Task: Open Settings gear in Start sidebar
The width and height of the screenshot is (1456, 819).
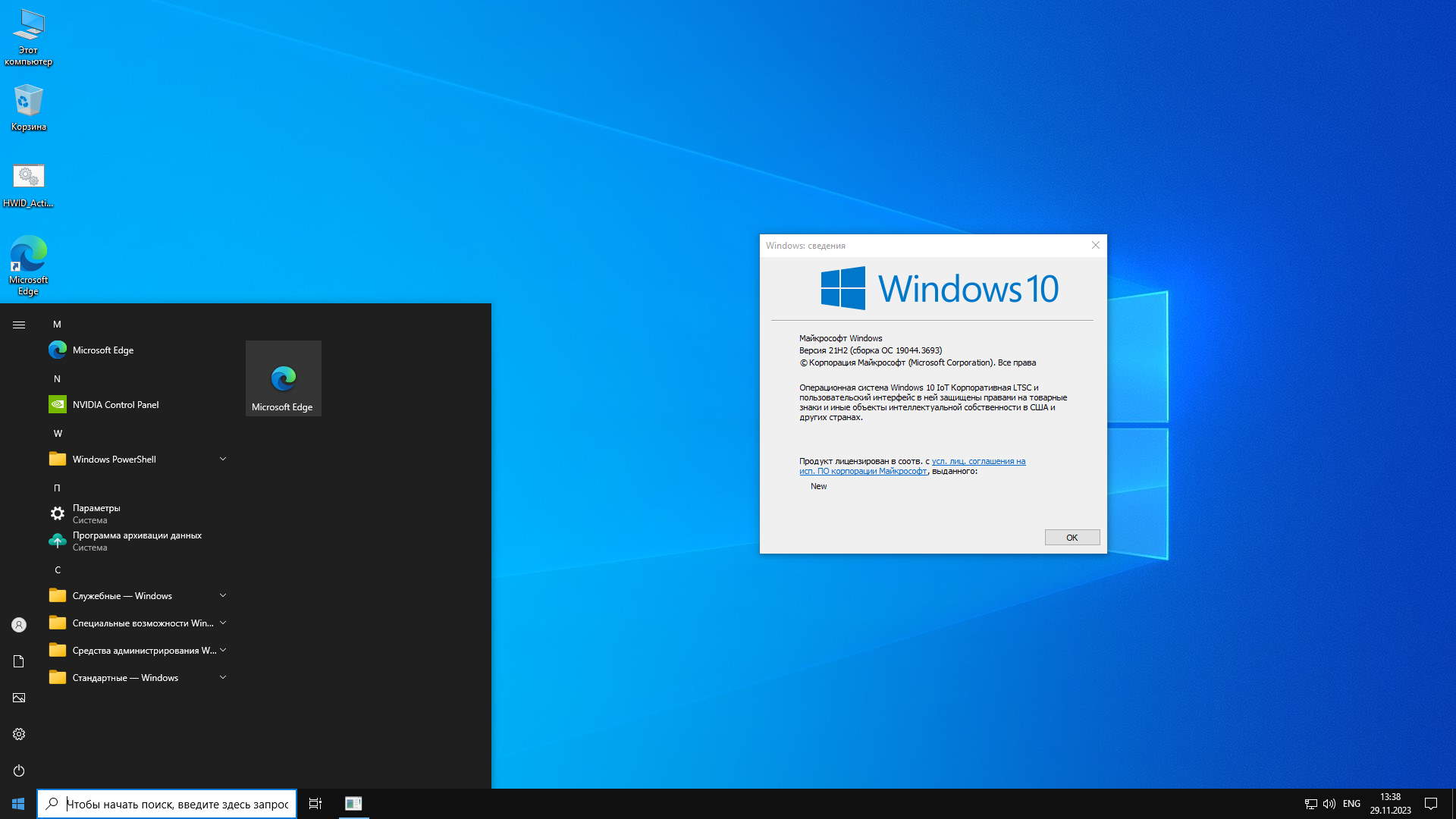Action: (19, 734)
